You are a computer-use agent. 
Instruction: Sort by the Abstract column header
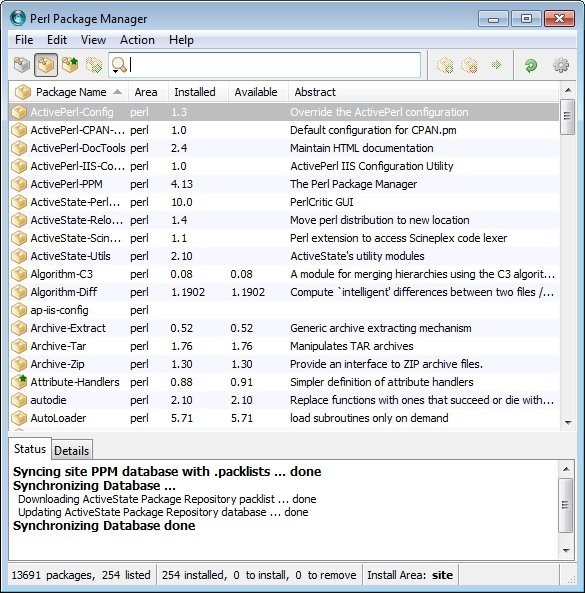423,92
